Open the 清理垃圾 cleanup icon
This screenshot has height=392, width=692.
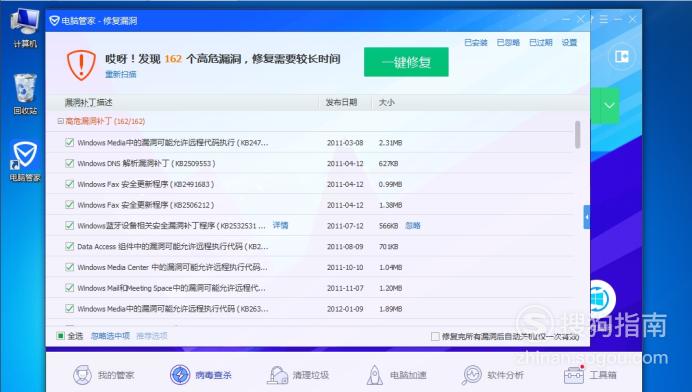click(278, 375)
